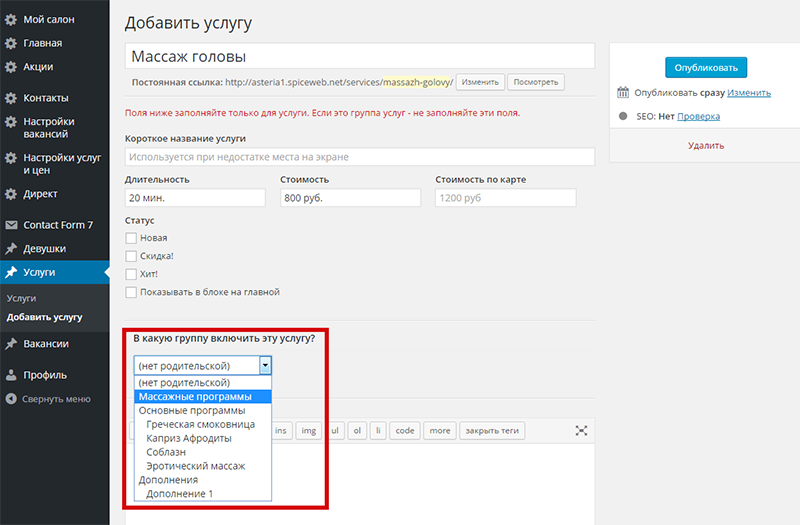Click the blue Опубликовать button
Screen dimensions: 800x525
click(x=706, y=67)
